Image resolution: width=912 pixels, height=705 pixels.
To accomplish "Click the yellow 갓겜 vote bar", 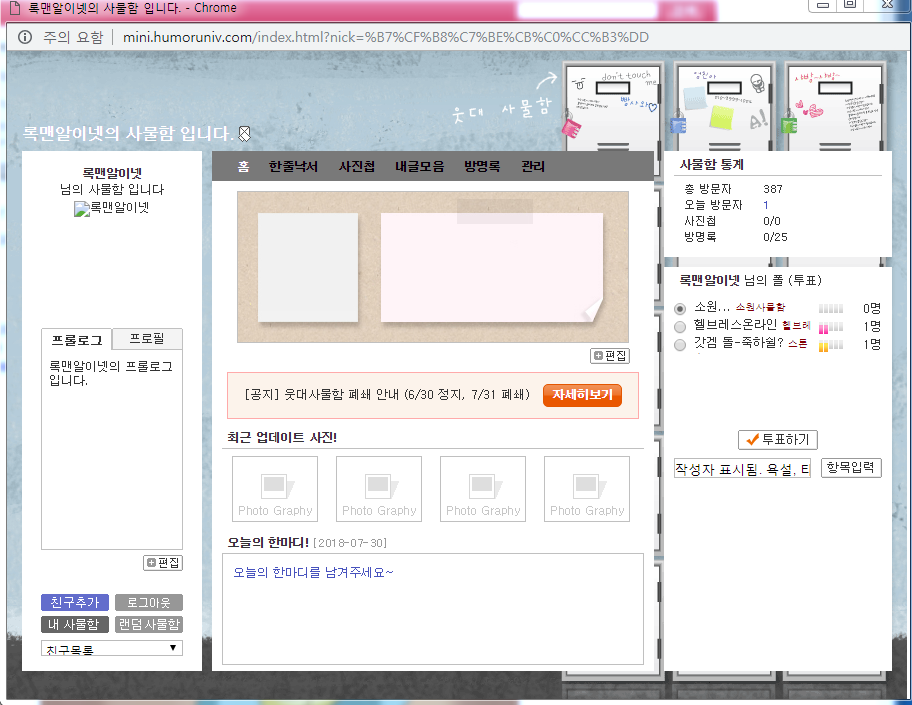I will (x=831, y=346).
